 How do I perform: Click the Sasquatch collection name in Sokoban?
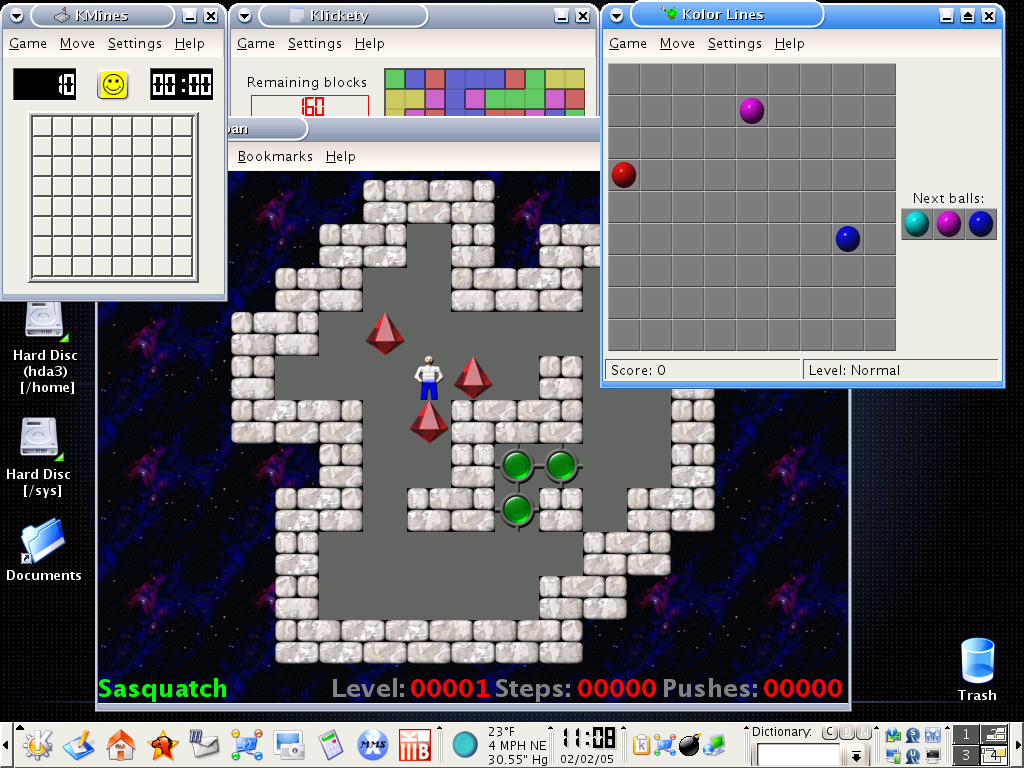[x=163, y=688]
